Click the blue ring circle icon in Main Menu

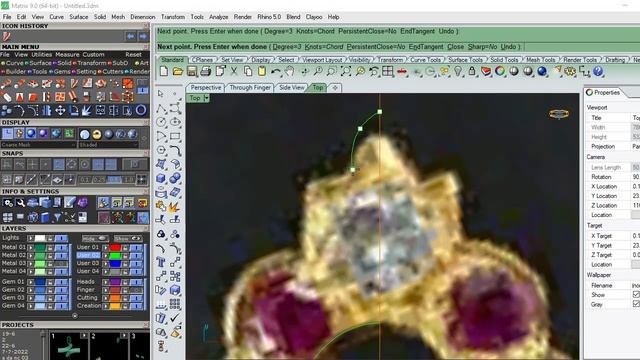[141, 110]
